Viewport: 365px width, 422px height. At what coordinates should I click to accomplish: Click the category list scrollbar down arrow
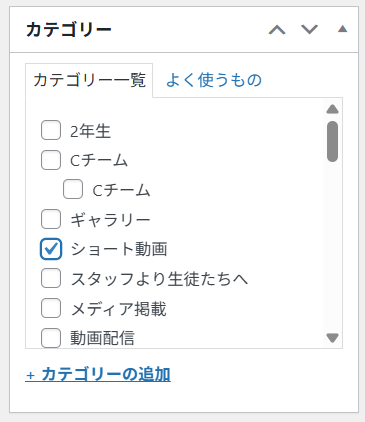332,338
